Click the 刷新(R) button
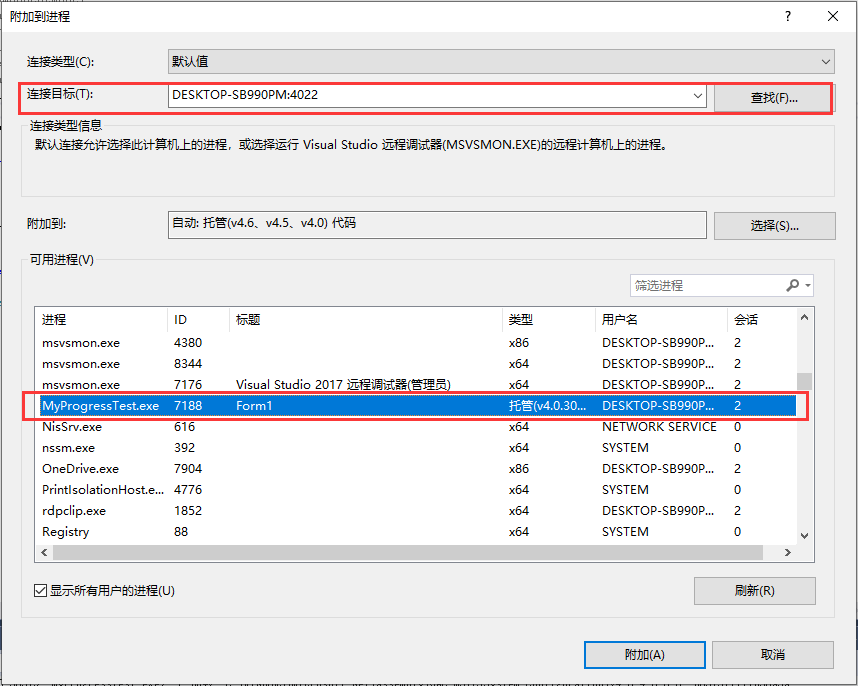The image size is (858, 686). click(755, 591)
